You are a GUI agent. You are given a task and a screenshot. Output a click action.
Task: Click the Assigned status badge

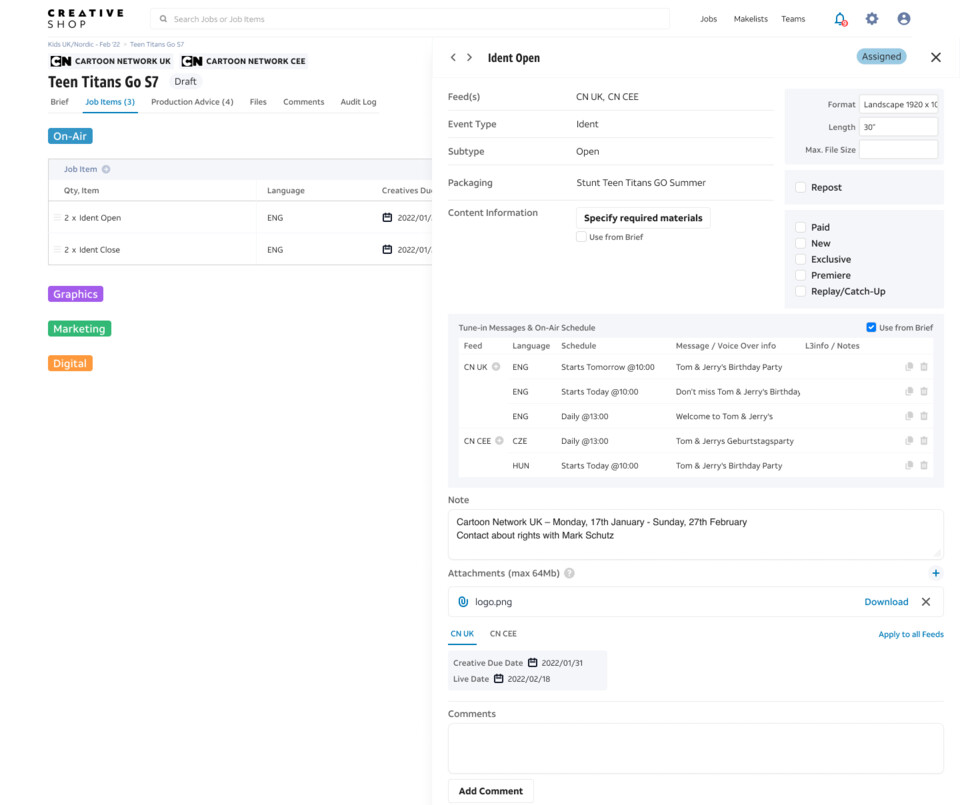pyautogui.click(x=881, y=56)
